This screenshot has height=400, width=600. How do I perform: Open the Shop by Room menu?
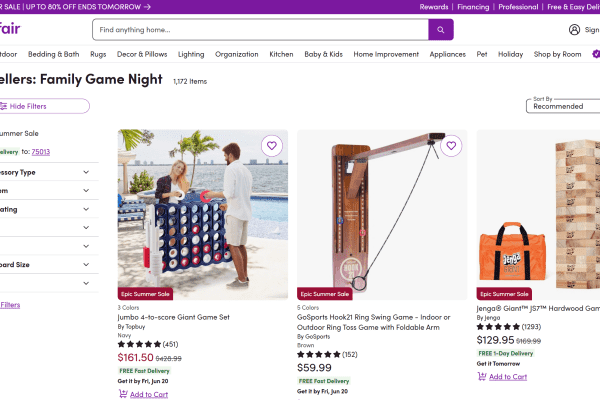[x=558, y=54]
